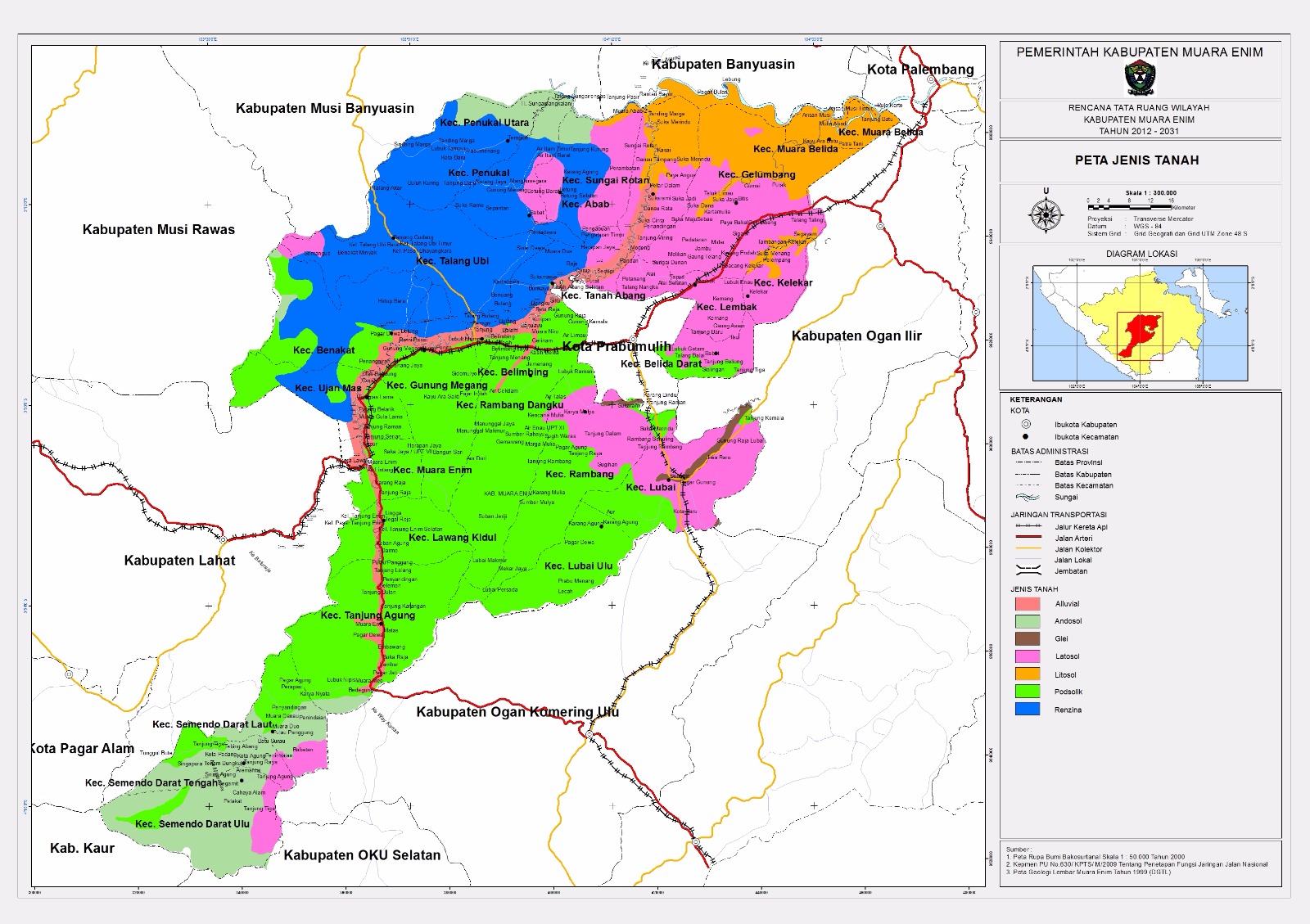Click the Litosol orange color swatch
1310x924 pixels.
click(x=1028, y=674)
